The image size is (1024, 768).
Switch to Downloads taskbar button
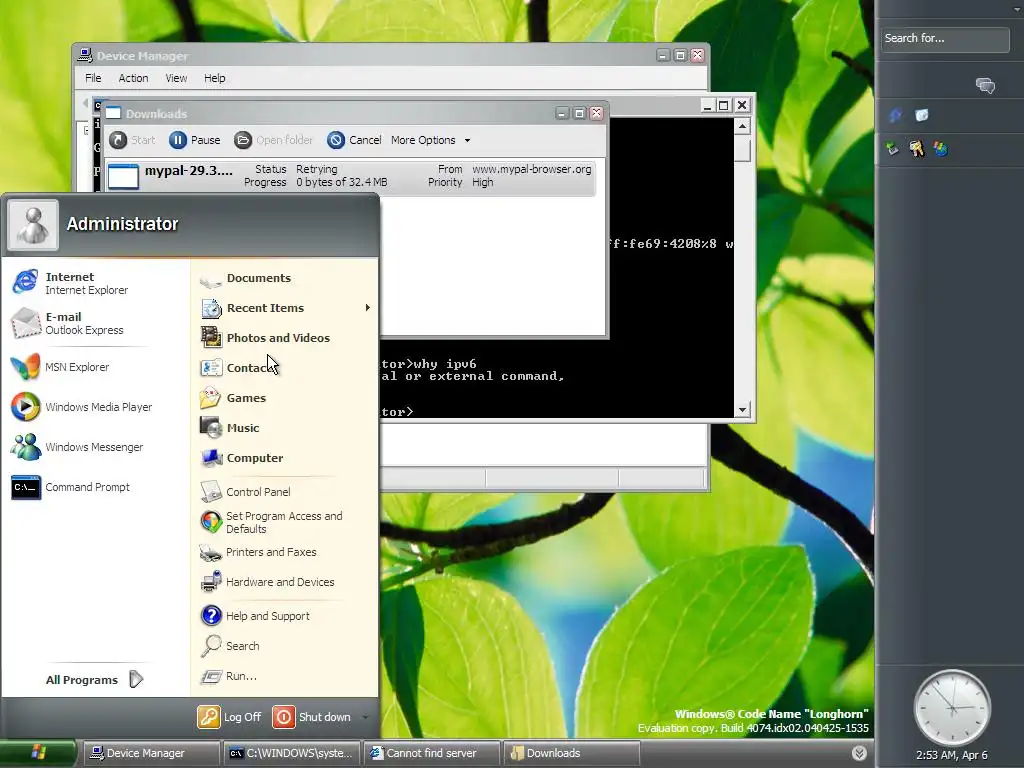point(572,753)
